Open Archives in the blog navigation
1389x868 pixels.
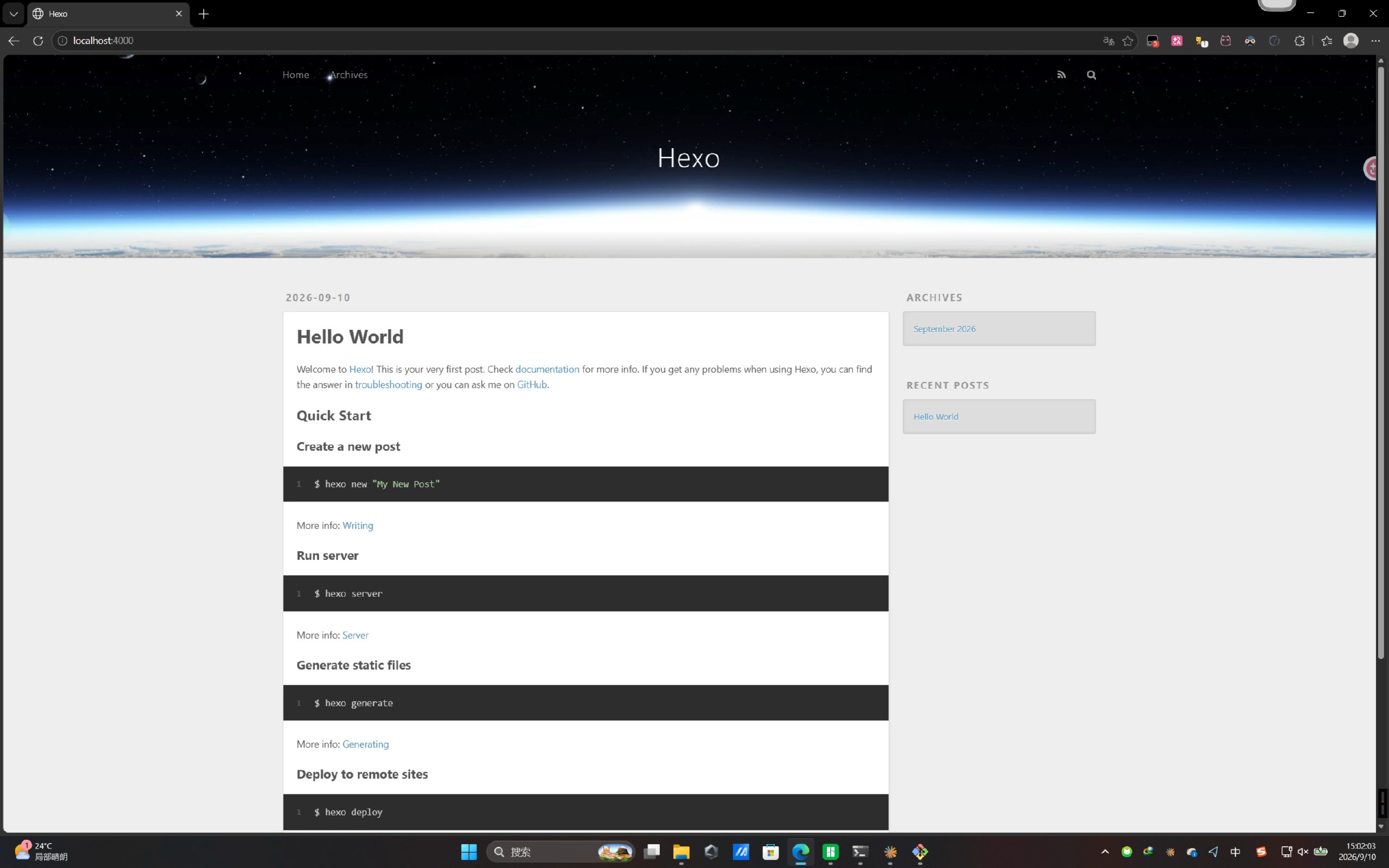coord(348,75)
